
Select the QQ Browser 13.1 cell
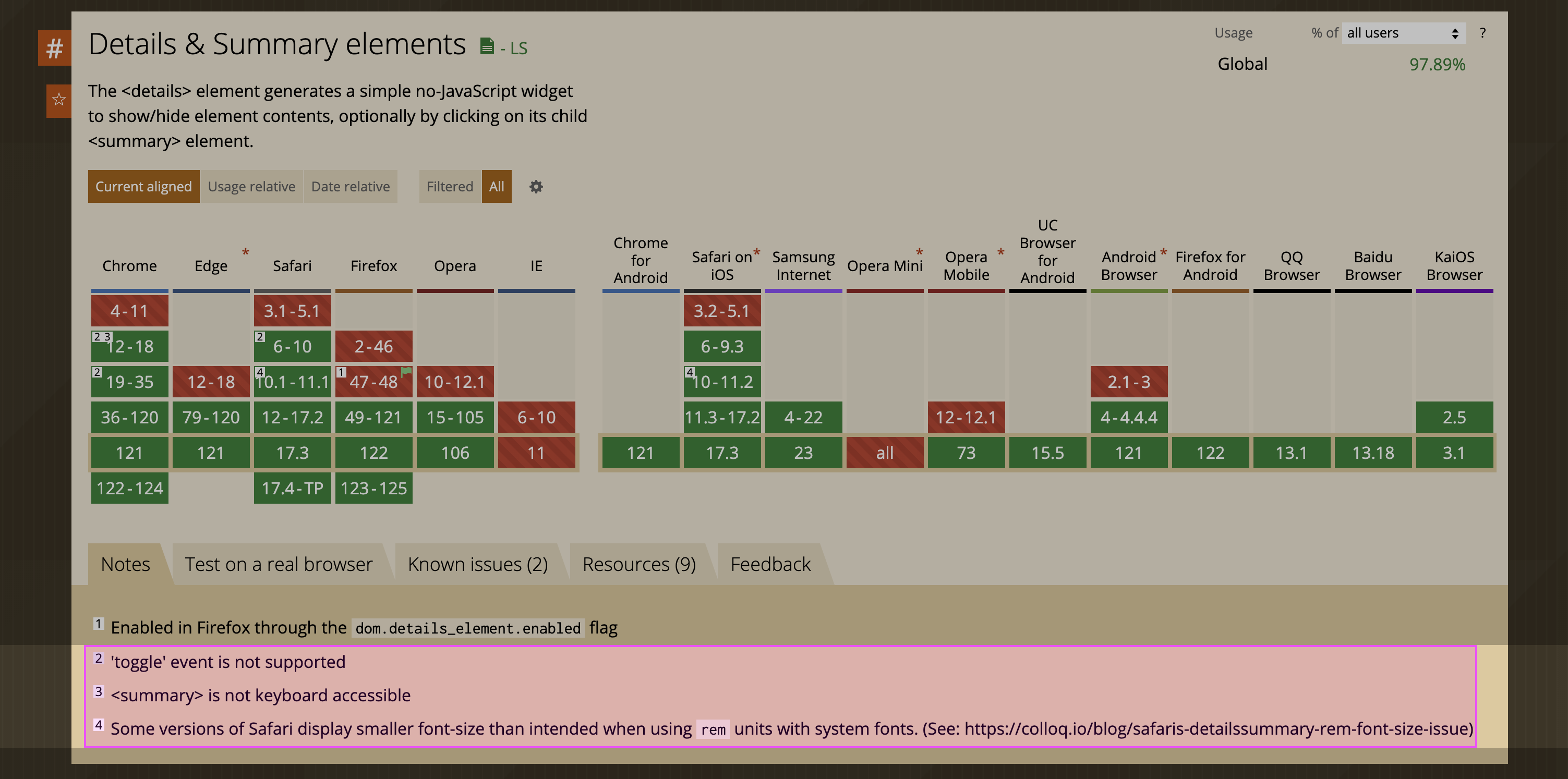coord(1292,453)
